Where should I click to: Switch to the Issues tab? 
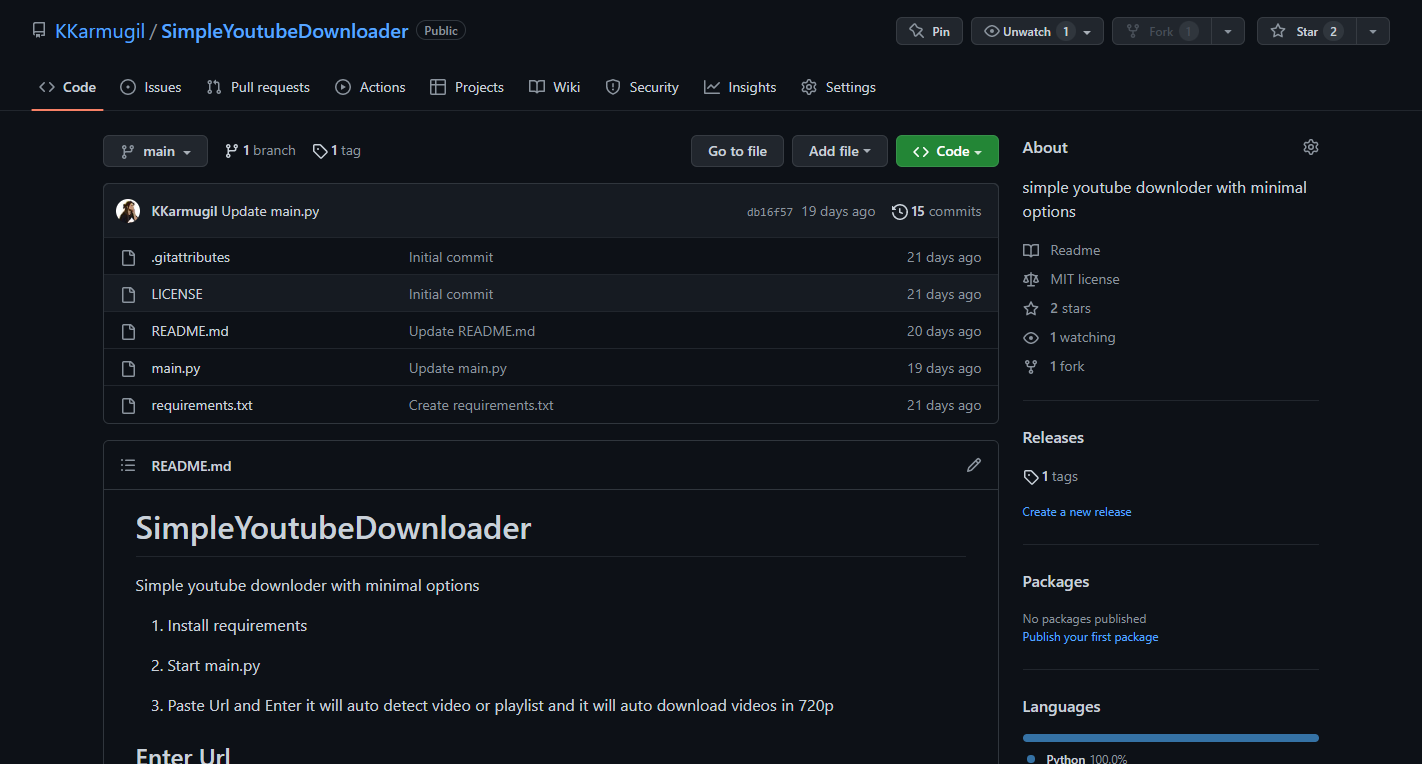point(151,87)
